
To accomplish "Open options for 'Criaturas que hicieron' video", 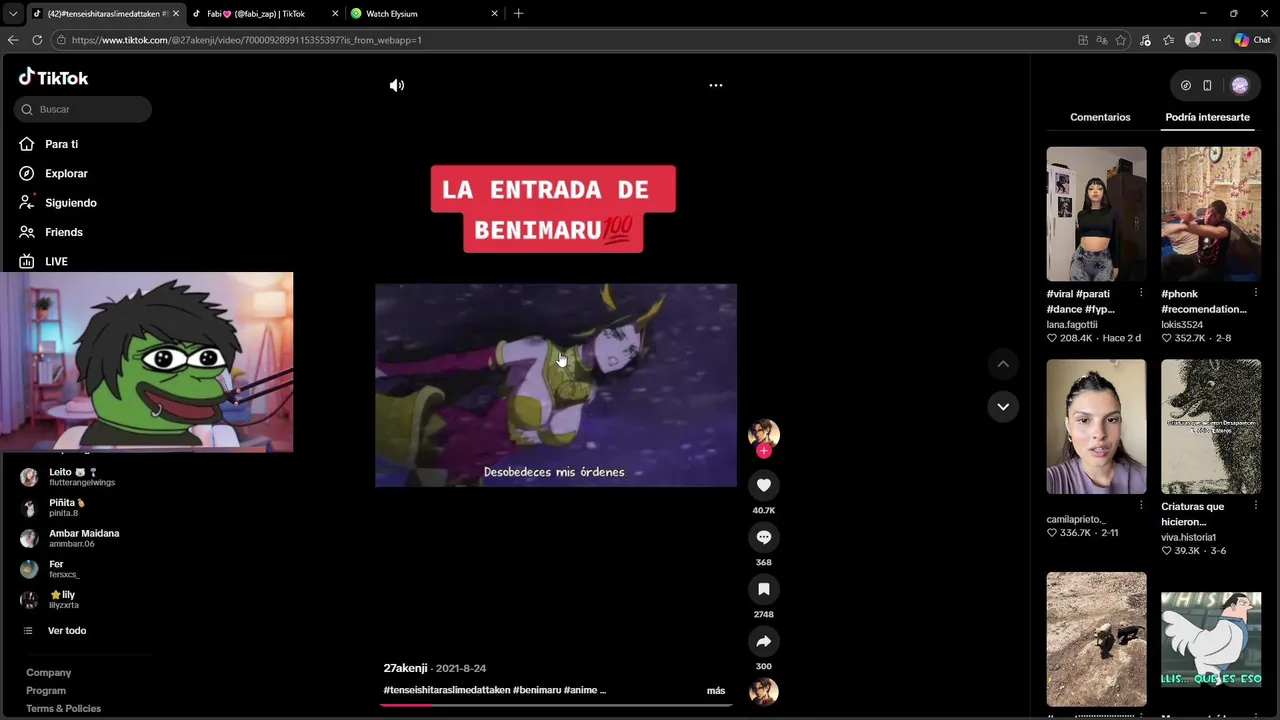I will pos(1255,506).
